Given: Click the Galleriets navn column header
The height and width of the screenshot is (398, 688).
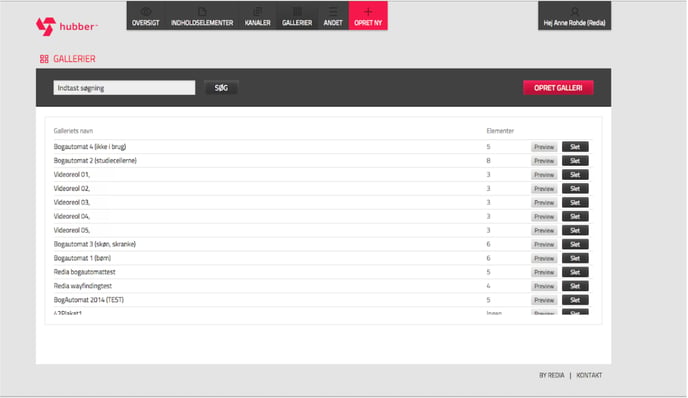Looking at the screenshot, I should (73, 131).
